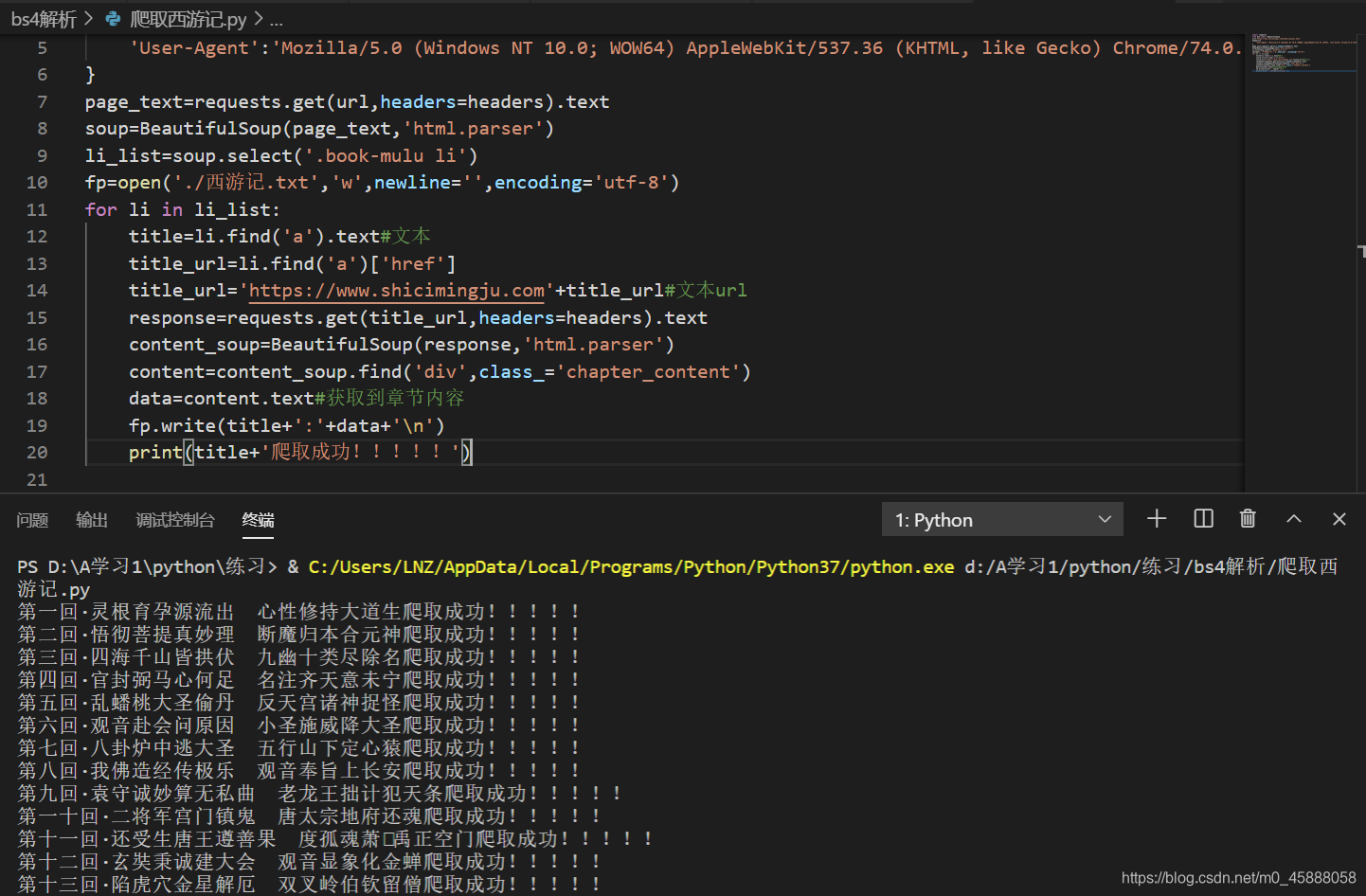Click the blog.csdn.net watermark link

(x=1239, y=878)
